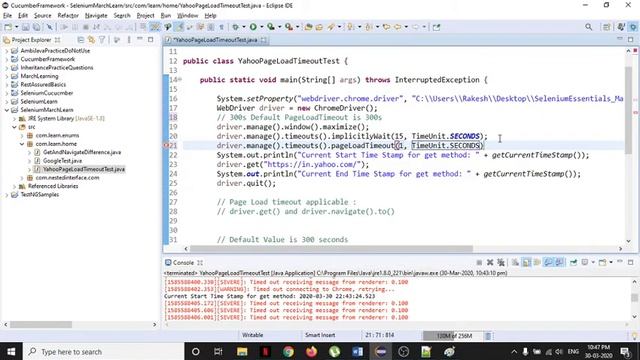Select the YahooPageLoadTimeoutTest.java editor tab
This screenshot has height=360, width=640.
[x=216, y=40]
